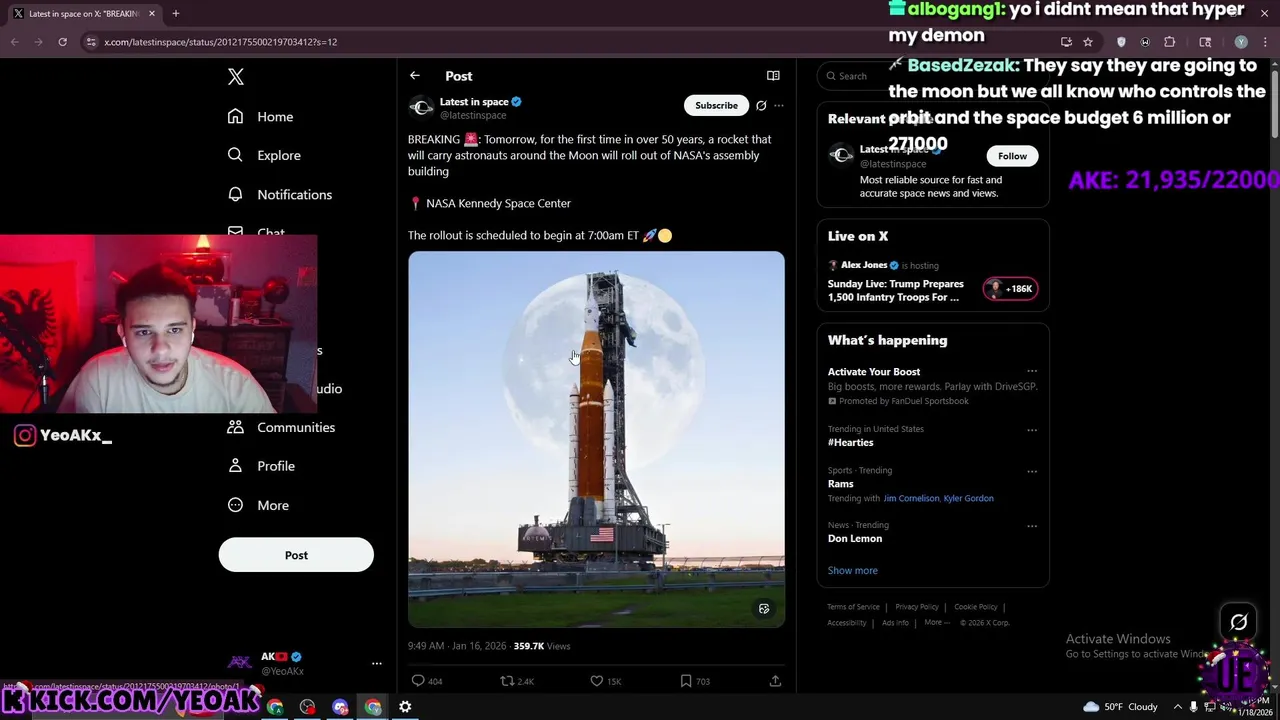Open Communities in the left navigation
Viewport: 1280px width, 720px height.
click(281, 427)
